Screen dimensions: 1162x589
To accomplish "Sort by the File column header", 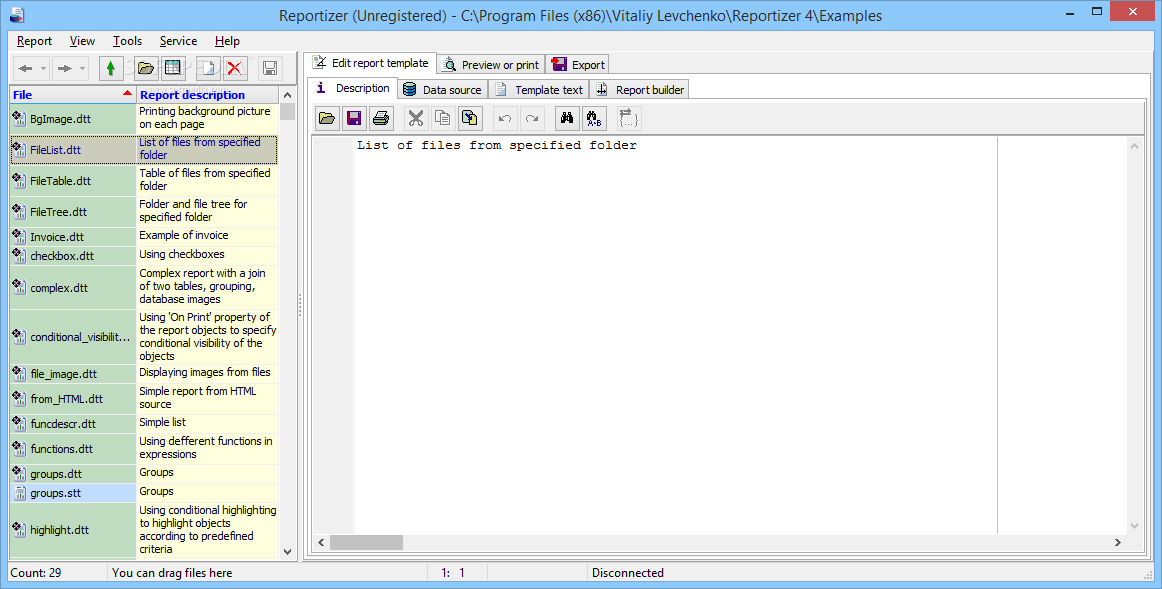I will point(73,95).
